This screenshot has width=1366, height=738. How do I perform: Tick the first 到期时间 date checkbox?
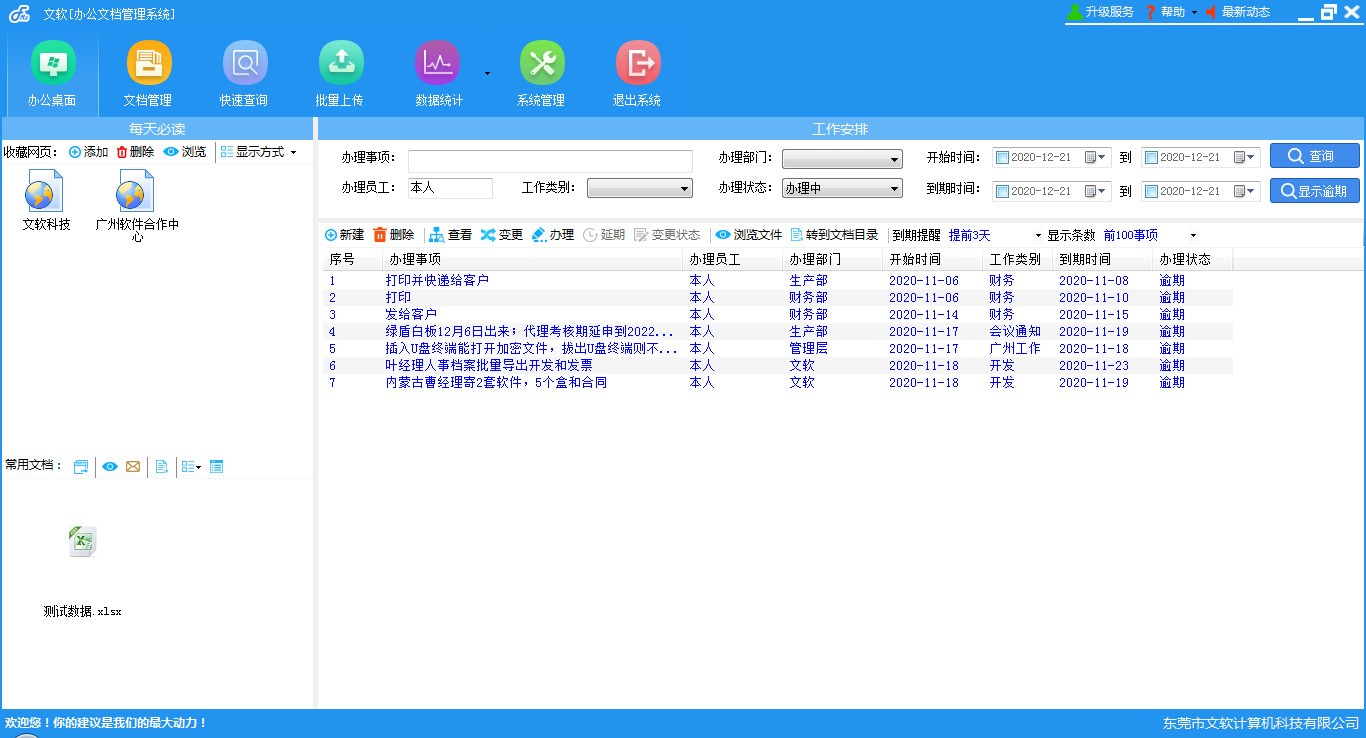1002,191
